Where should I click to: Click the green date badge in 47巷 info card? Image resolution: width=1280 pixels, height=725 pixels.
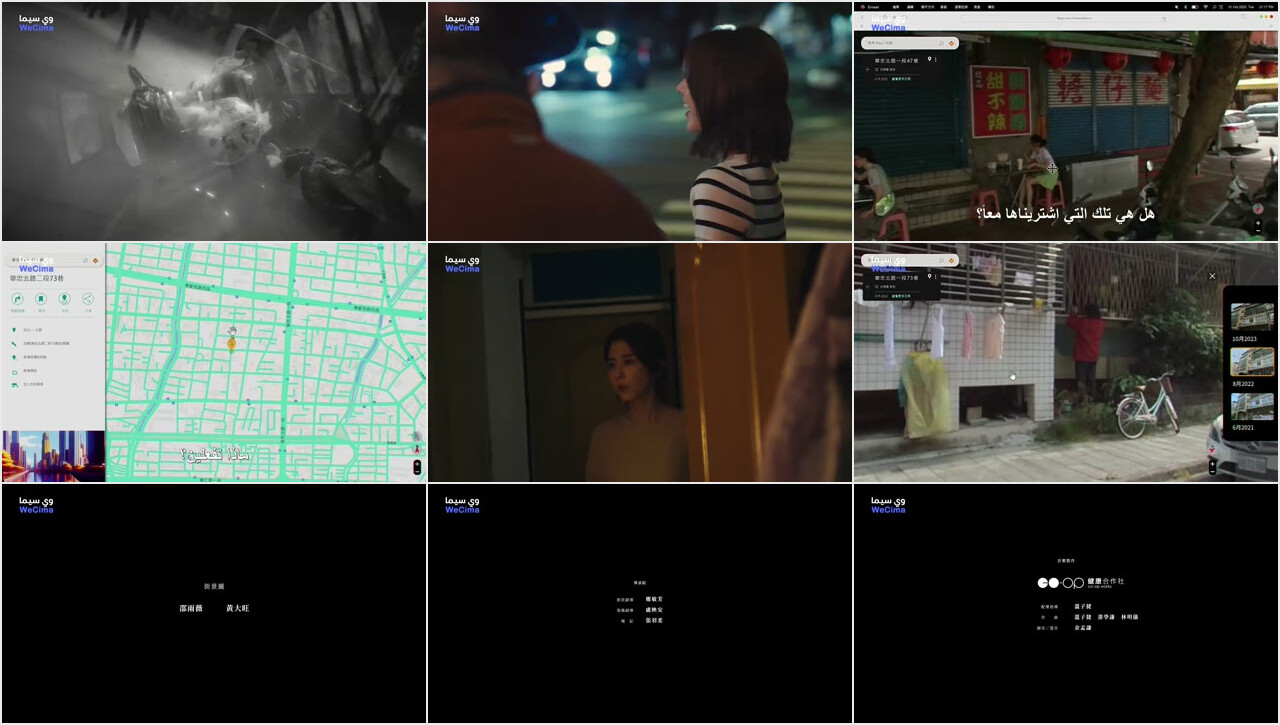(901, 79)
